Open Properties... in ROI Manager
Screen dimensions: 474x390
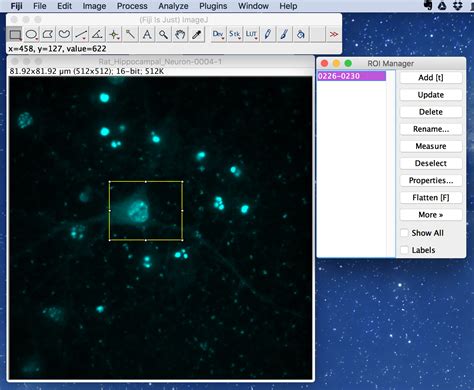(431, 180)
